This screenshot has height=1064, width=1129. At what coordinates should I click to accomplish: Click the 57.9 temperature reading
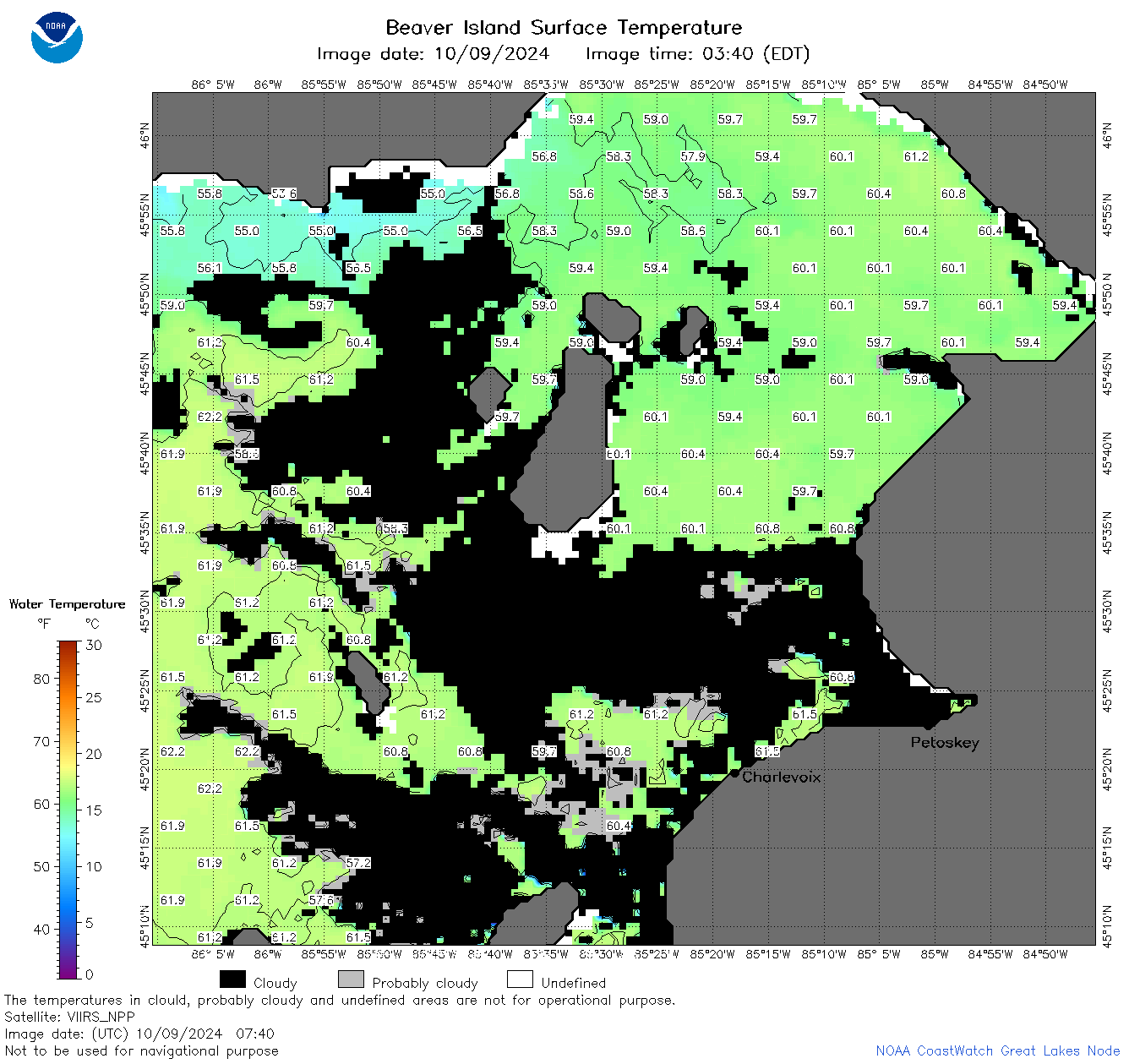click(x=693, y=156)
